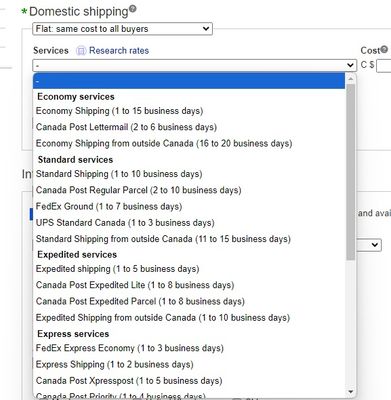This screenshot has width=391, height=400.
Task: Click the 'Standard services' group header
Action: [x=76, y=160]
